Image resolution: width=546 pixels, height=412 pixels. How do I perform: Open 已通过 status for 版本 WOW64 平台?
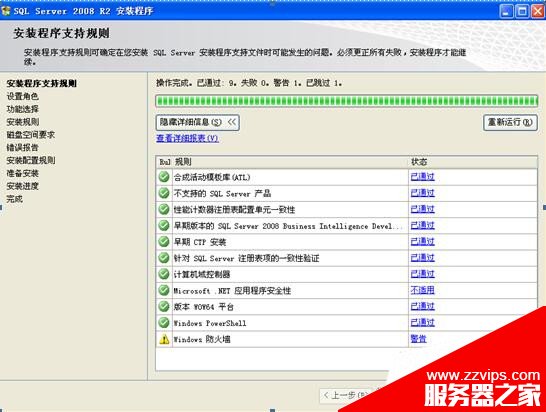pyautogui.click(x=422, y=306)
